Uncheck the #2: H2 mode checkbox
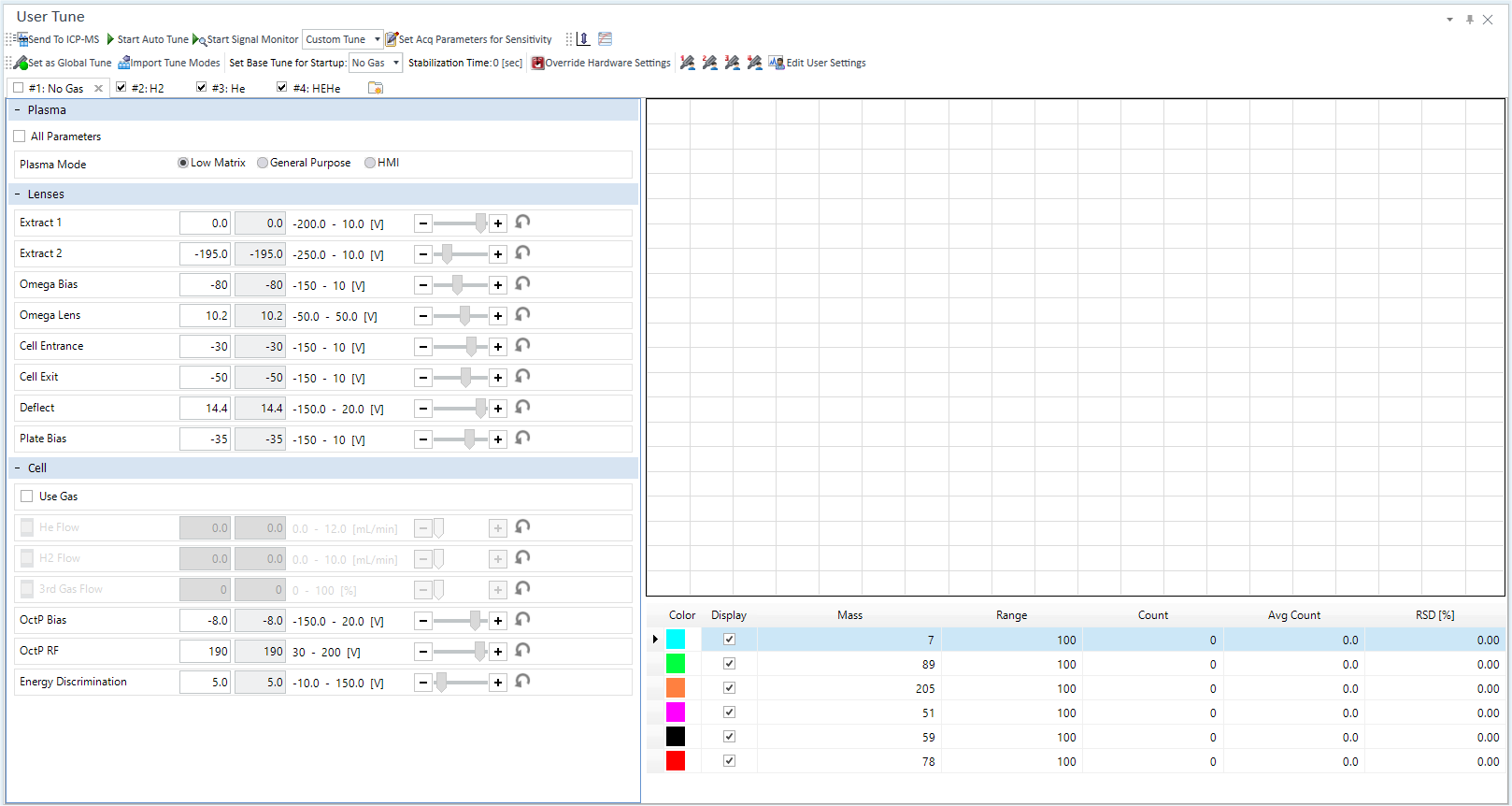The image size is (1512, 806). pos(121,87)
